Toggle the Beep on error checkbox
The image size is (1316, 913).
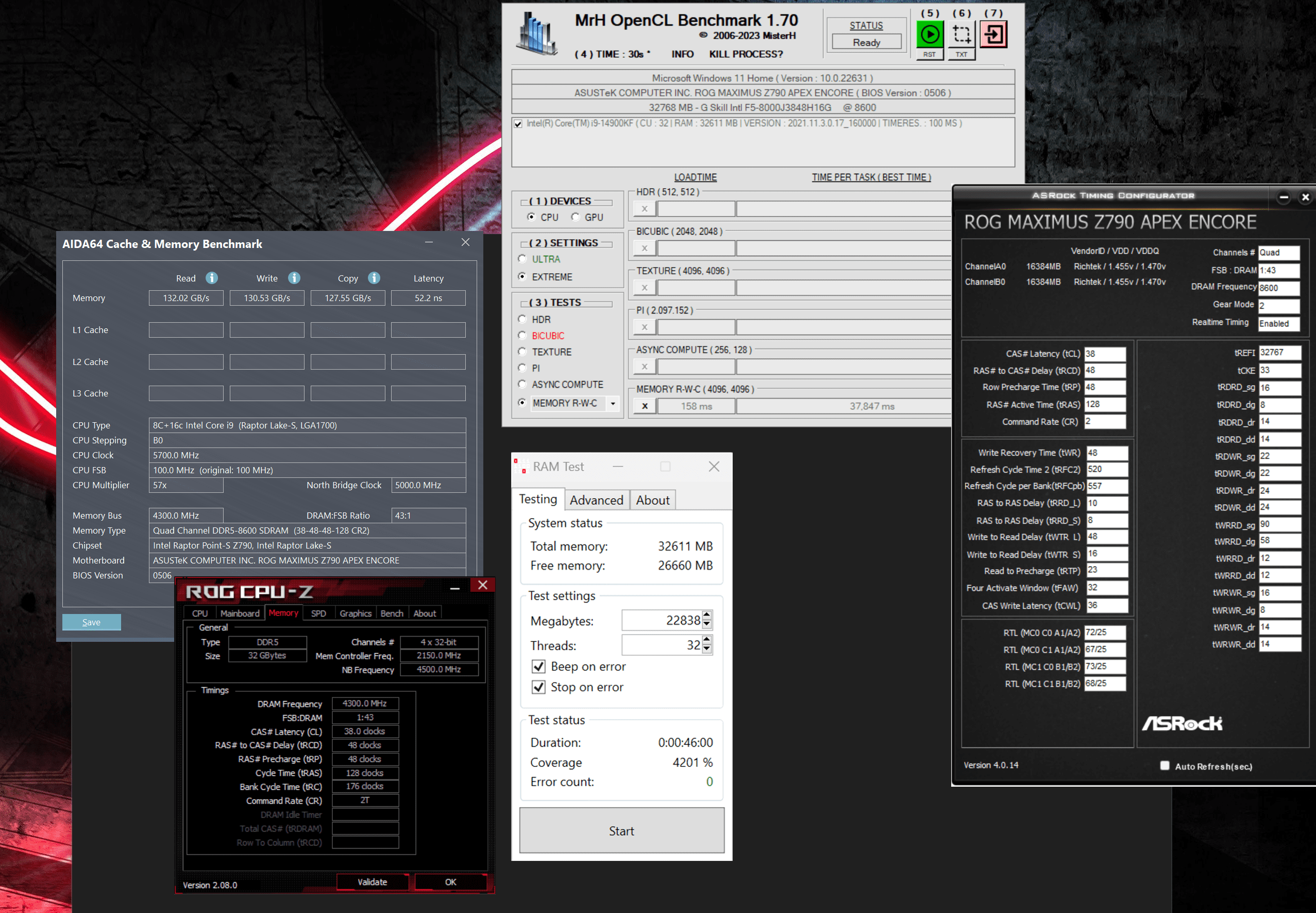538,667
